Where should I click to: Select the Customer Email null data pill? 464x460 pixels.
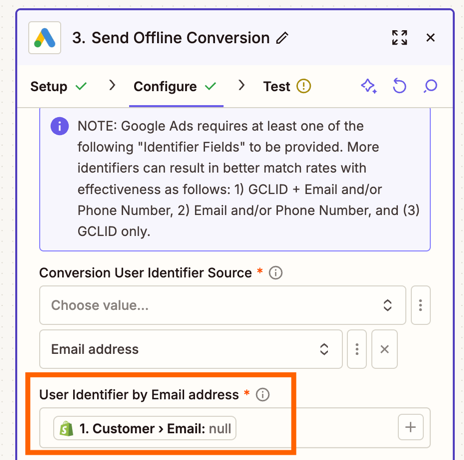tap(145, 428)
